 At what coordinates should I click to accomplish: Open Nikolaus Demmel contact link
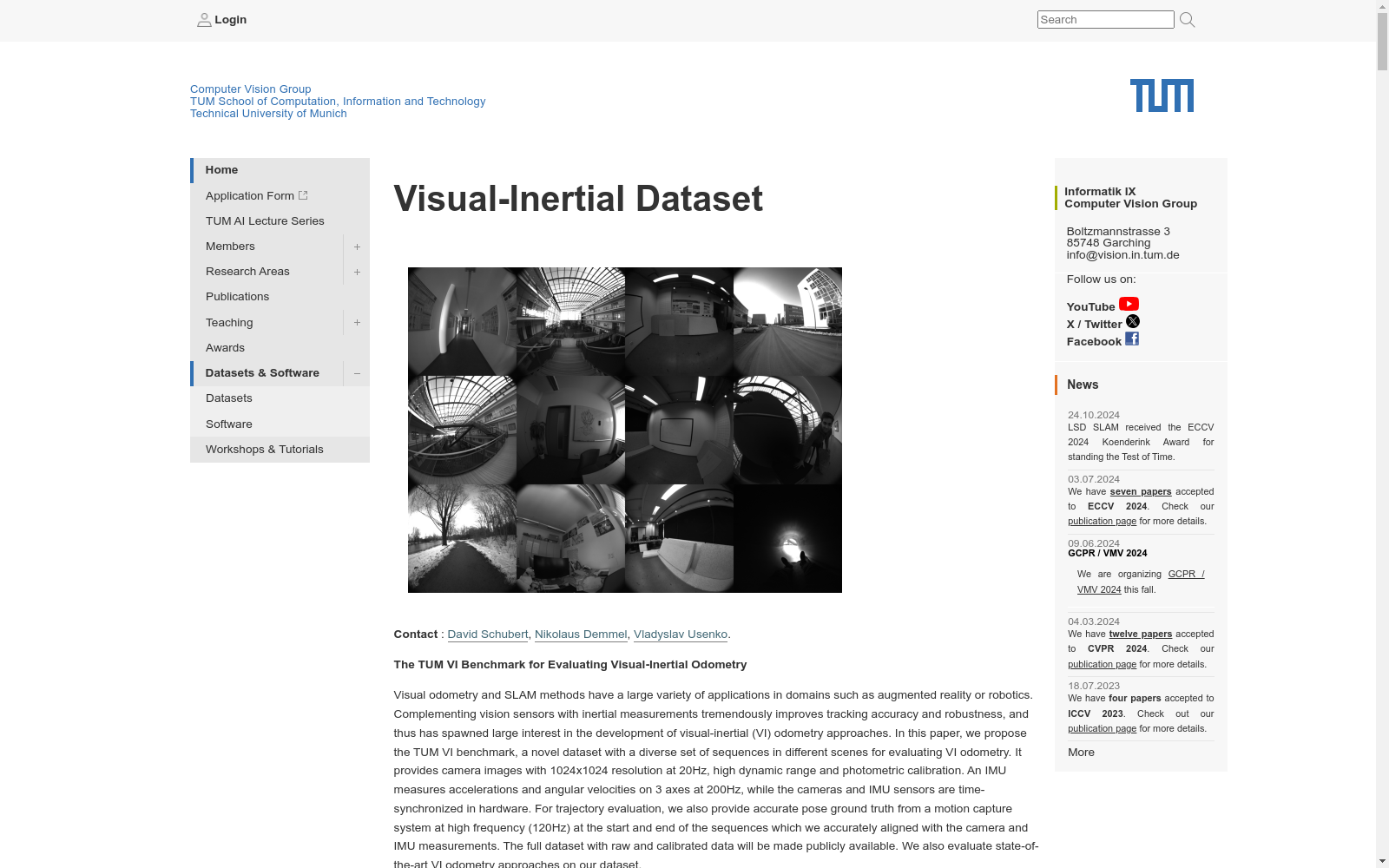tap(581, 635)
